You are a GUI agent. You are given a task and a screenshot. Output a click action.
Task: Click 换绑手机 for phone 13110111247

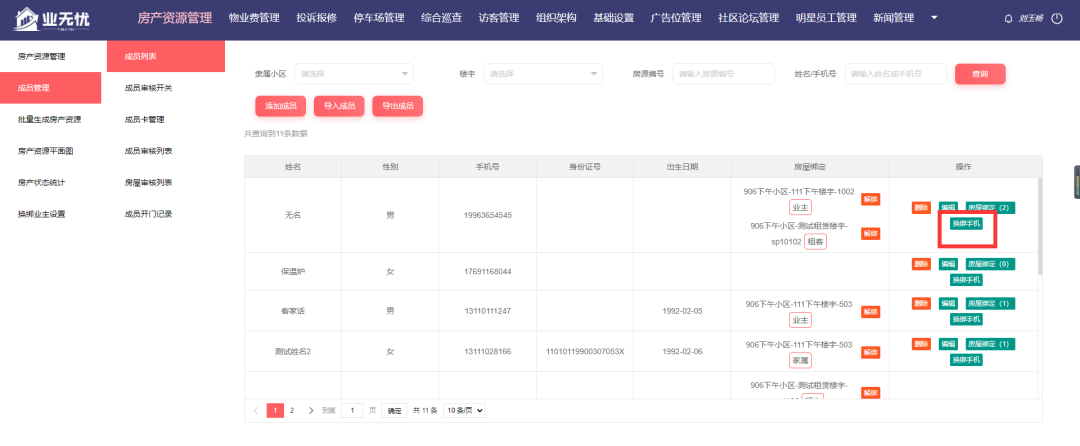click(x=966, y=319)
